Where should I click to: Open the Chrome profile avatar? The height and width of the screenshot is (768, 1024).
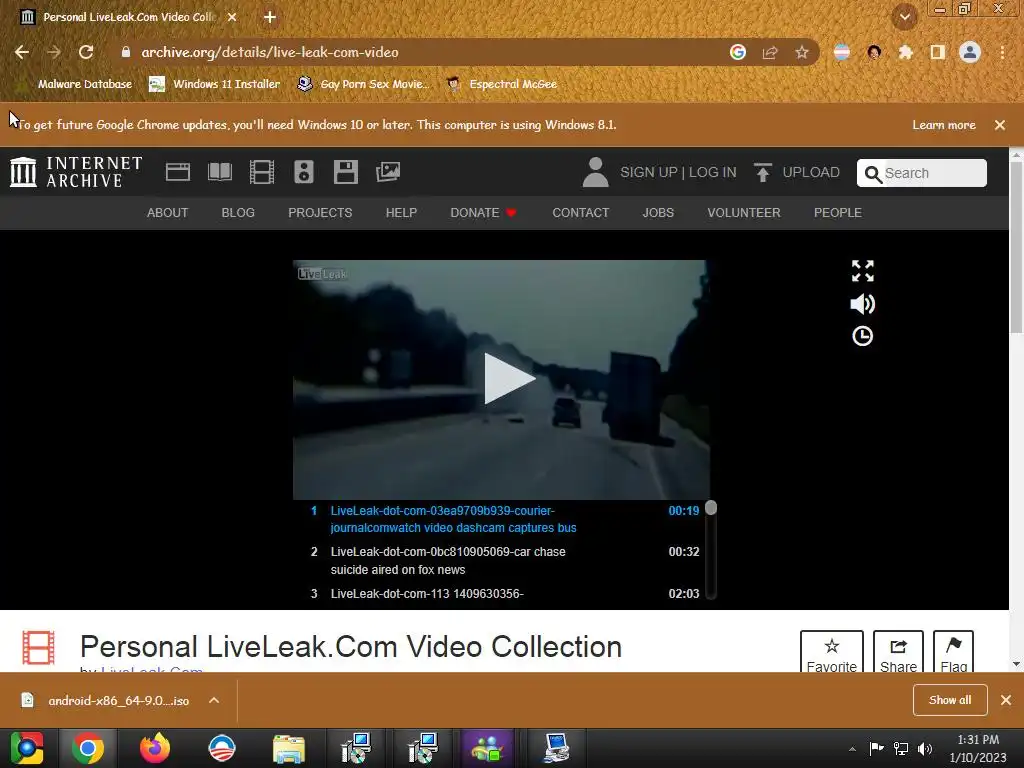(970, 52)
